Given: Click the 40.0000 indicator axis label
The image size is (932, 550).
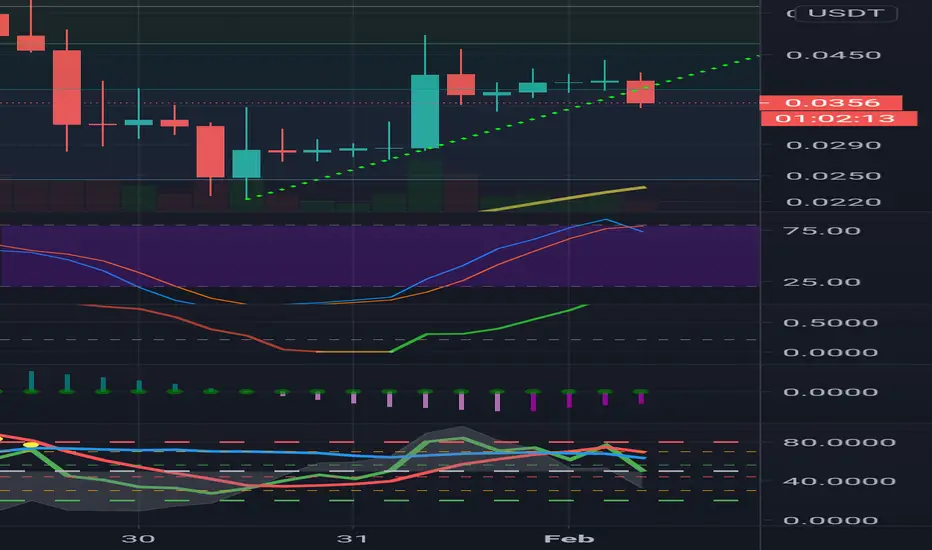Looking at the screenshot, I should (x=839, y=481).
